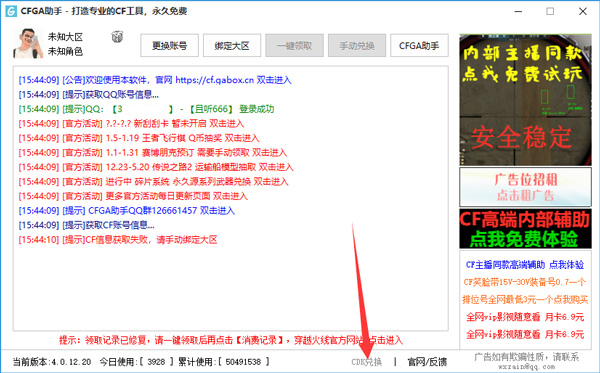
Task: Open the official site announcement log line
Action: pyautogui.click(x=155, y=80)
